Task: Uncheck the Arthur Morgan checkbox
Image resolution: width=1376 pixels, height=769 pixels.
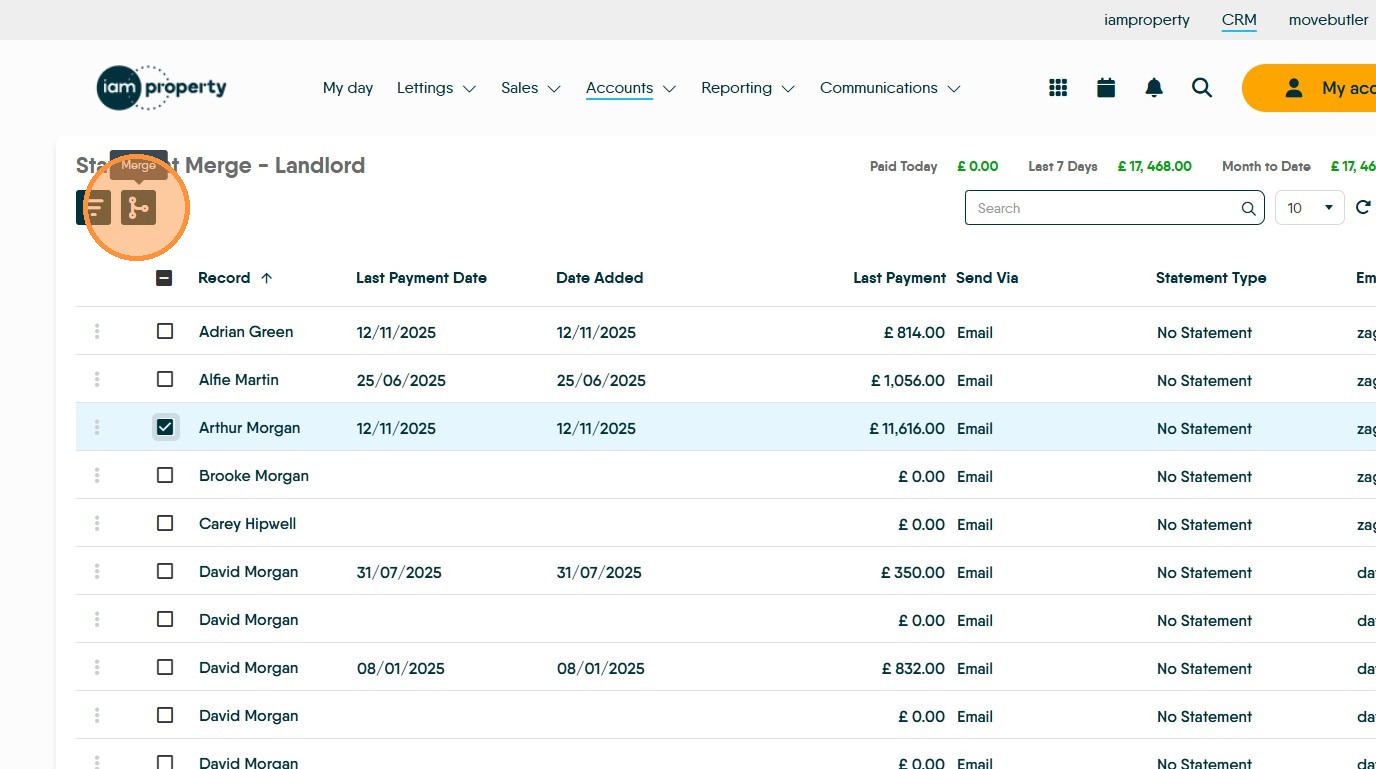Action: [x=165, y=428]
